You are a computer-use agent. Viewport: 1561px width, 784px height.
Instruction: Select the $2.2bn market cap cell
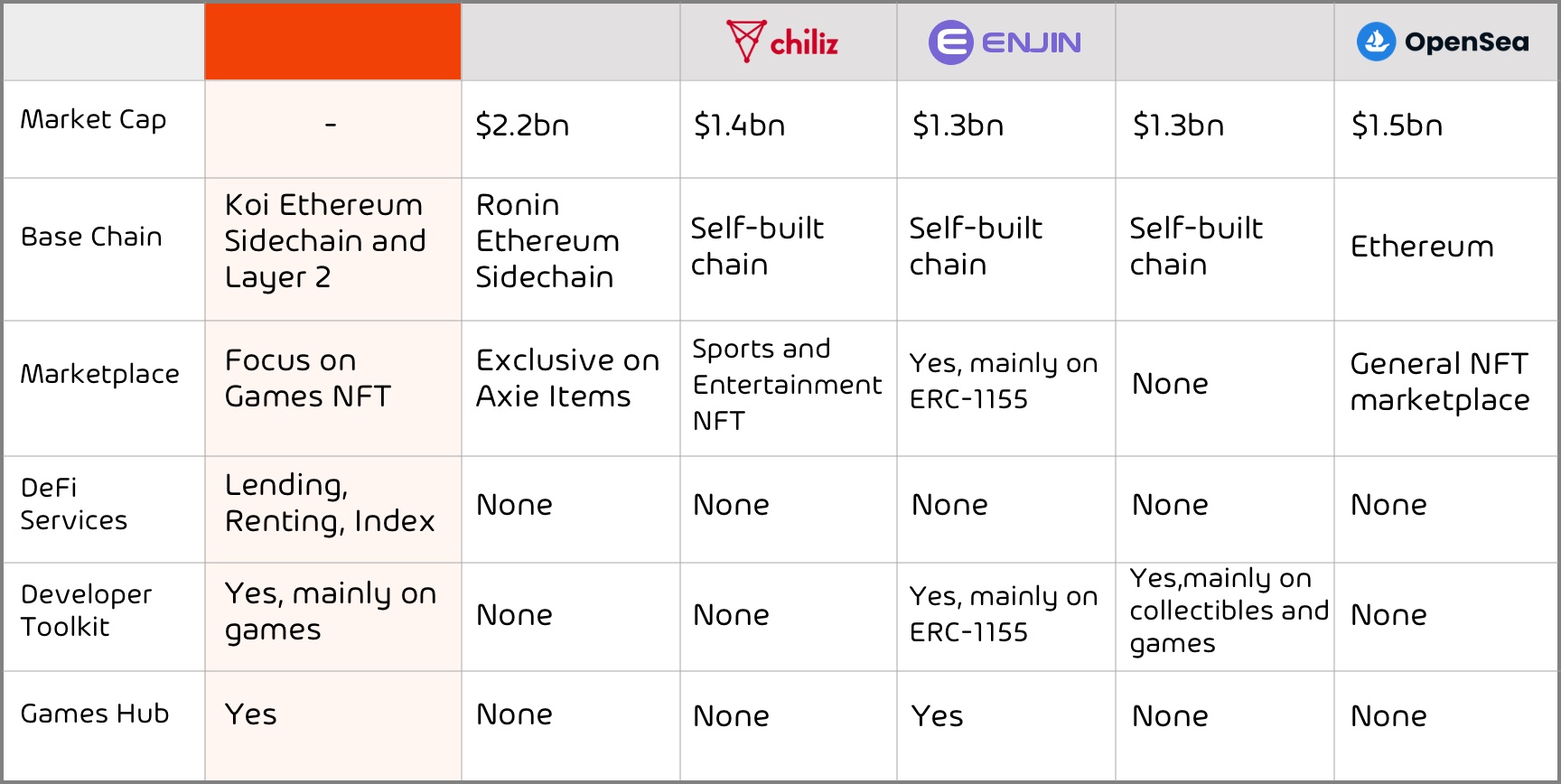tap(522, 126)
